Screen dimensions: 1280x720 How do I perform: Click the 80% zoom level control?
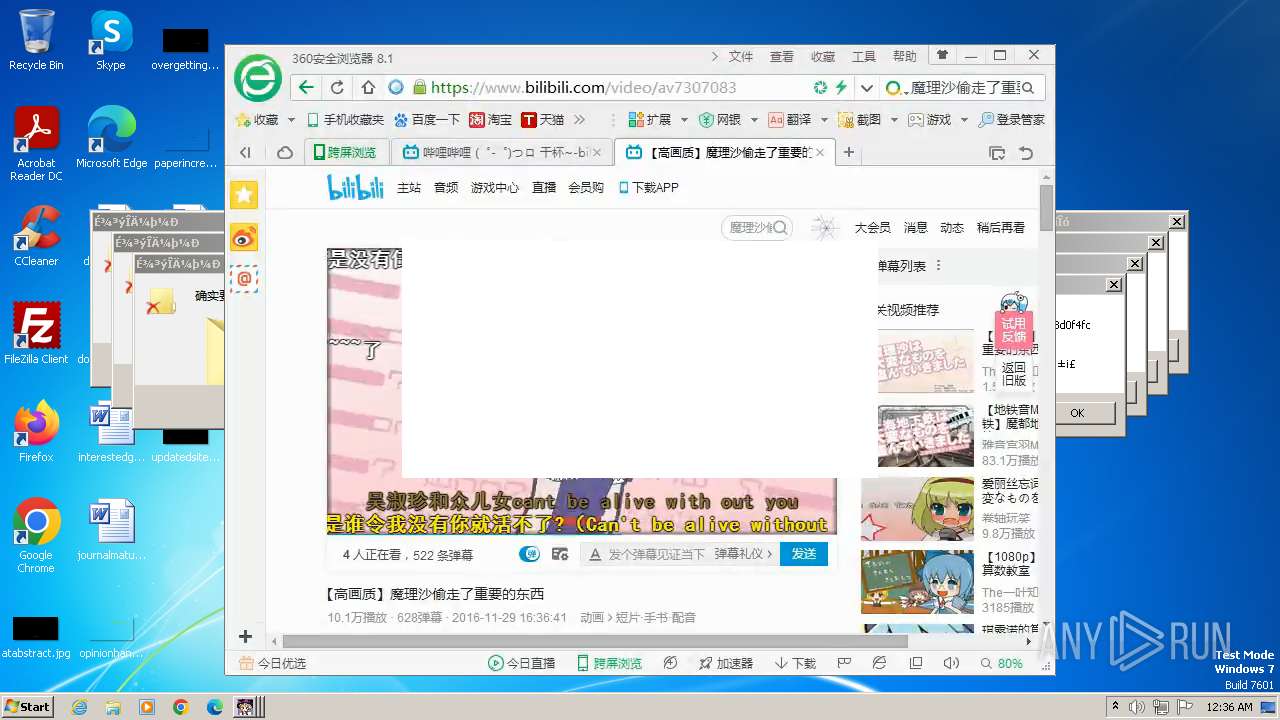point(1001,663)
